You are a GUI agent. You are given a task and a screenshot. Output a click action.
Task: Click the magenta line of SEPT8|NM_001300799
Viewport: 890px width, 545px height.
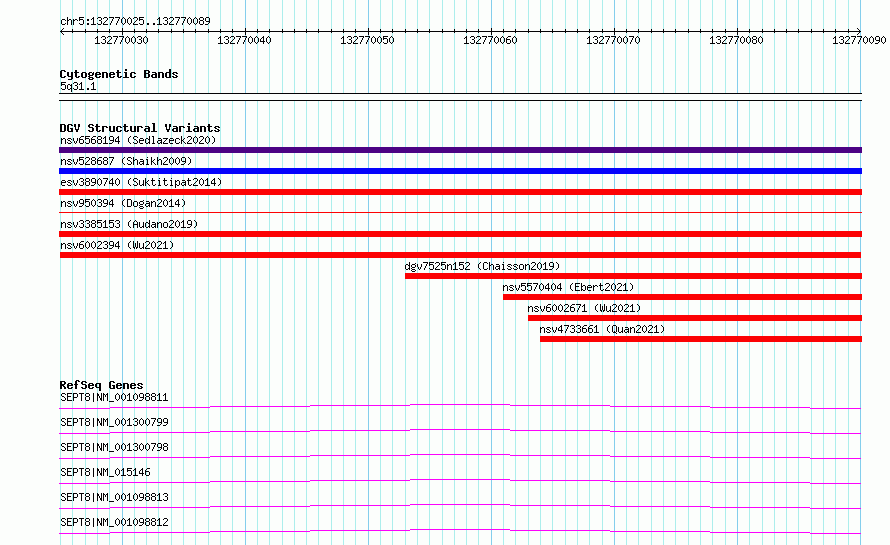(460, 431)
